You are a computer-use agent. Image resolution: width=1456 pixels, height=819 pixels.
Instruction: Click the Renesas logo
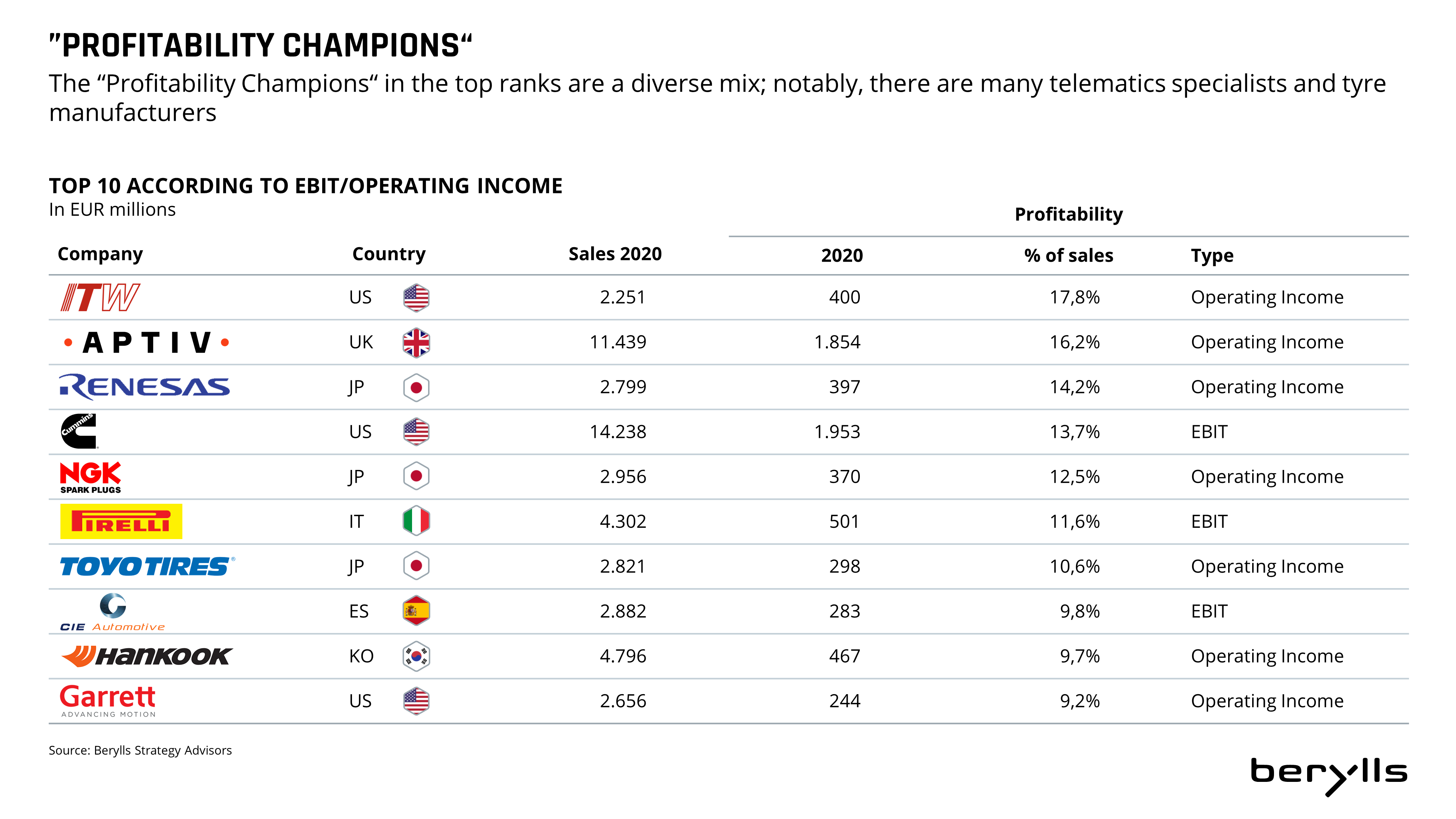click(x=145, y=387)
